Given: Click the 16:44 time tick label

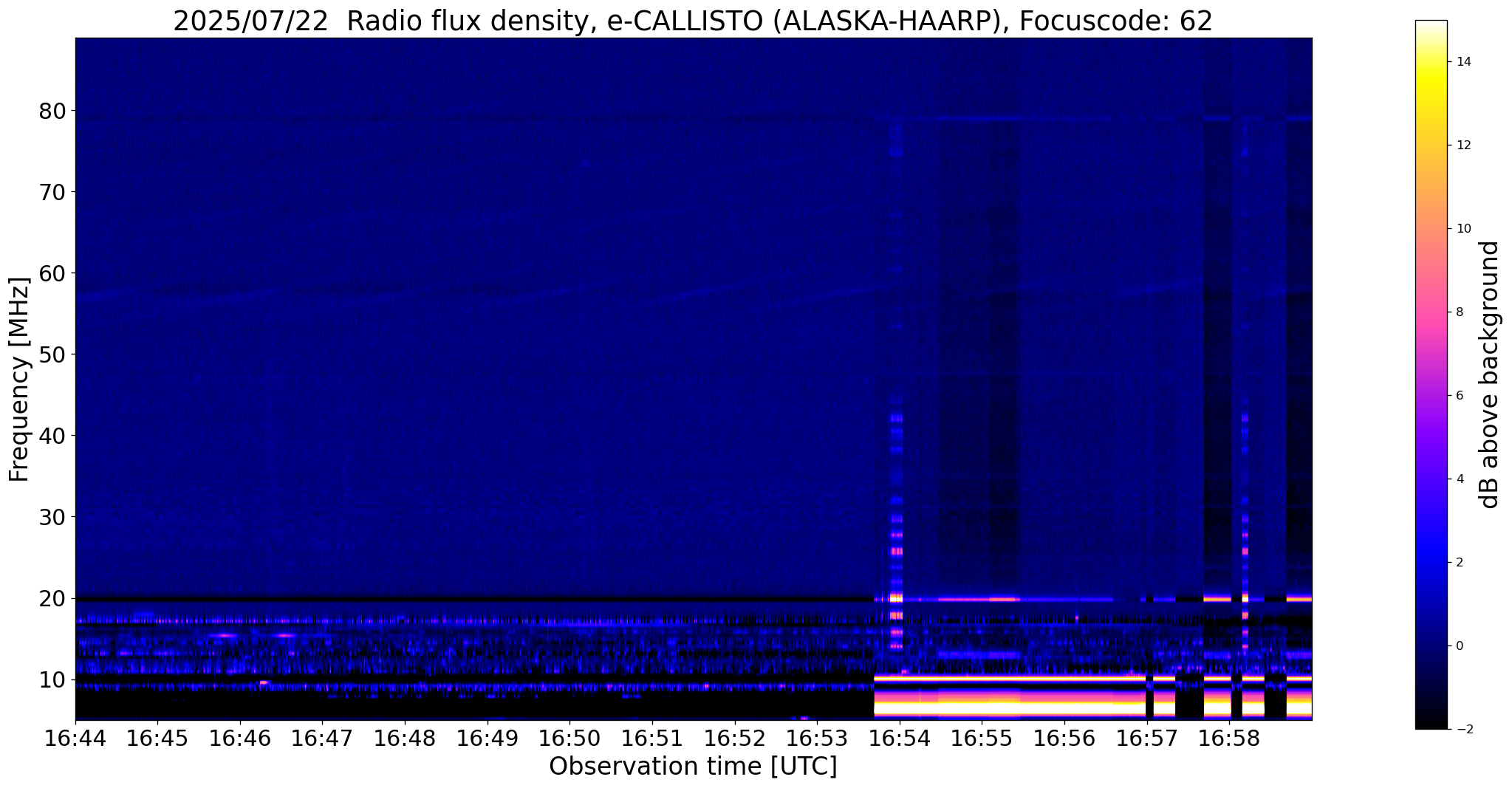Looking at the screenshot, I should tap(75, 739).
